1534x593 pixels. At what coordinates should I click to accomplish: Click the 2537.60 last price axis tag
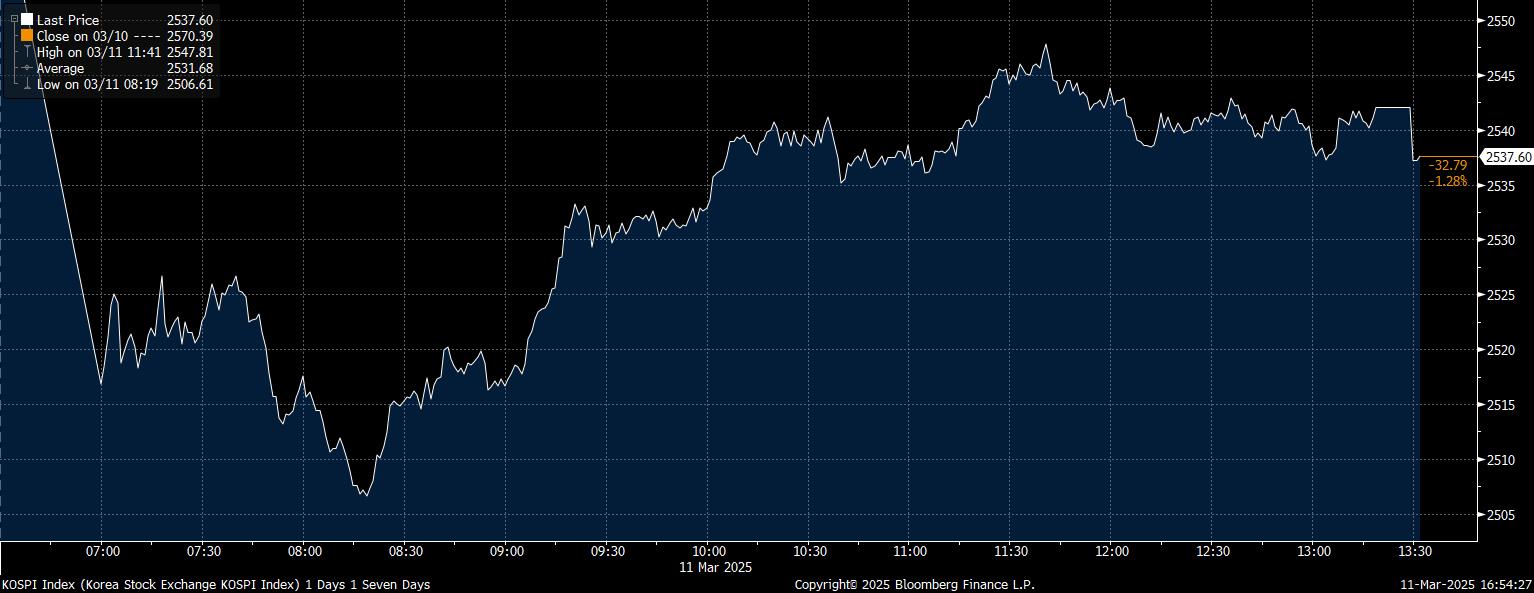point(1508,157)
